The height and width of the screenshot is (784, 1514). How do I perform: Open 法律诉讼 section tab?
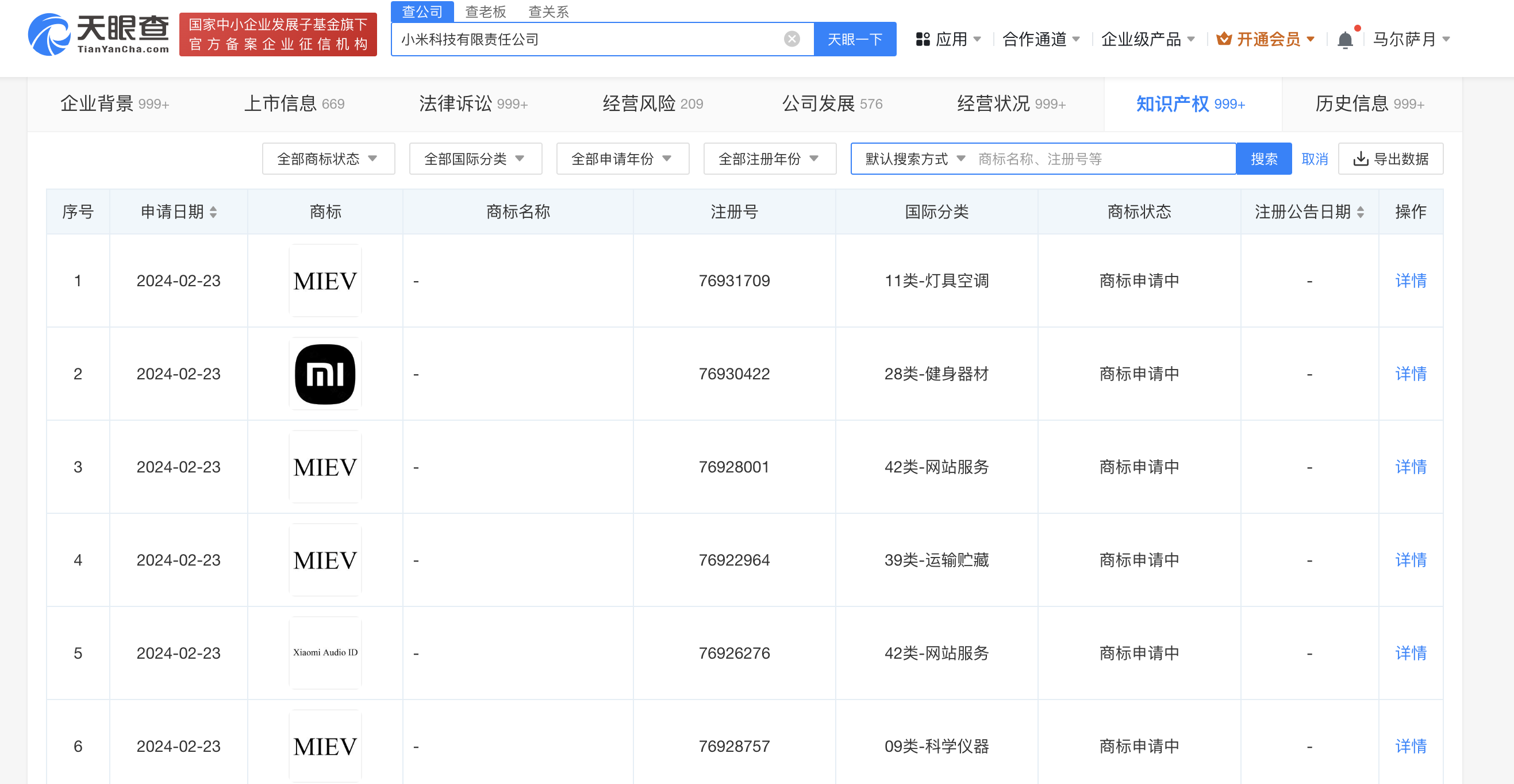[473, 104]
